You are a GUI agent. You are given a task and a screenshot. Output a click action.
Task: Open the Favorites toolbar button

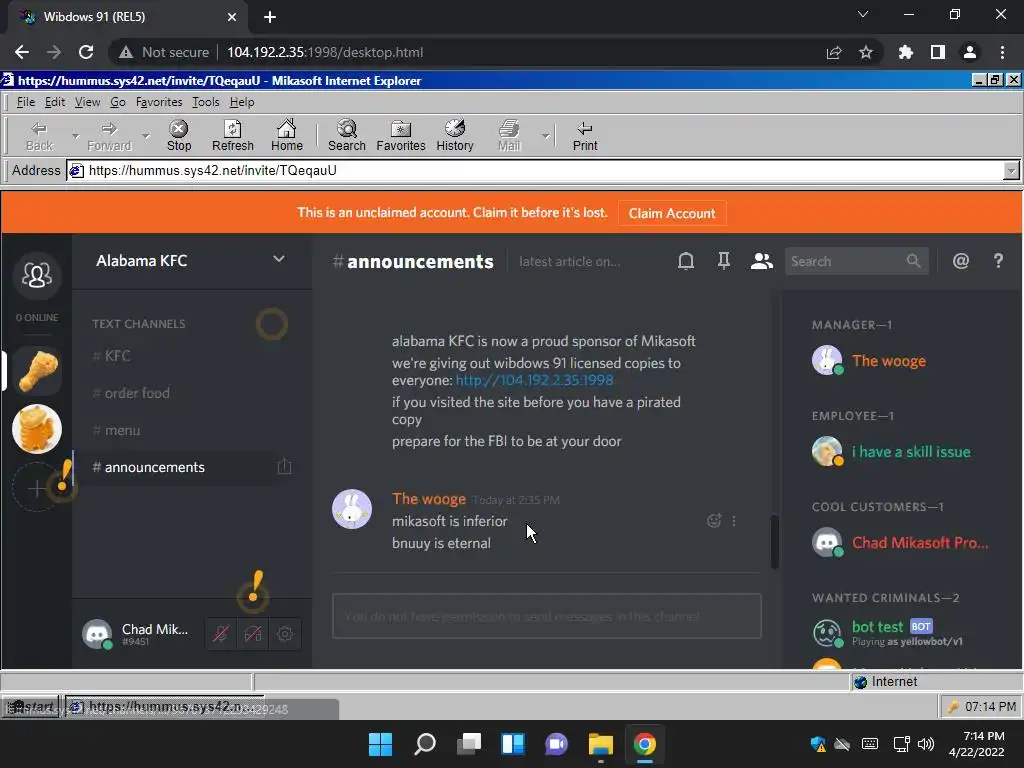point(400,136)
